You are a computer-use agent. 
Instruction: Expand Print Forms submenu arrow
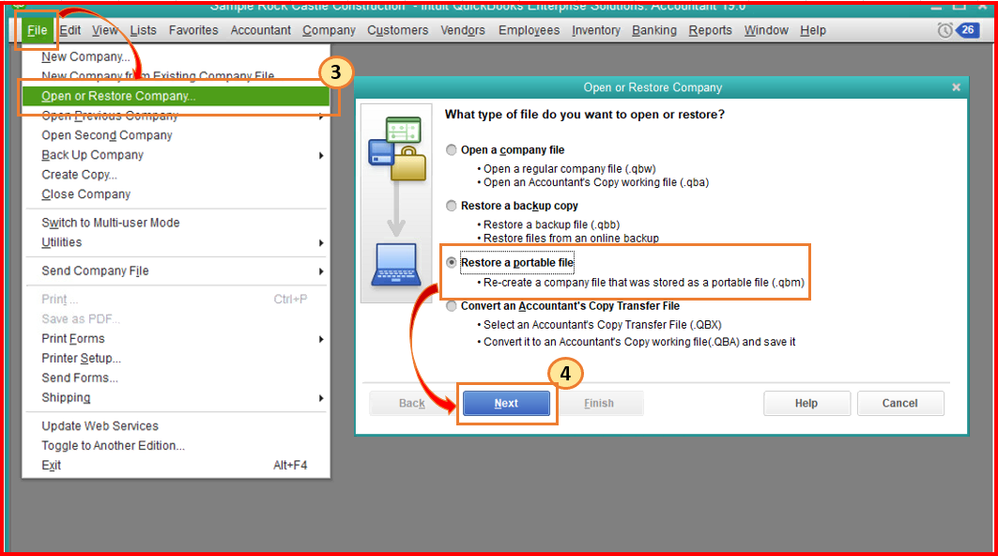click(321, 339)
